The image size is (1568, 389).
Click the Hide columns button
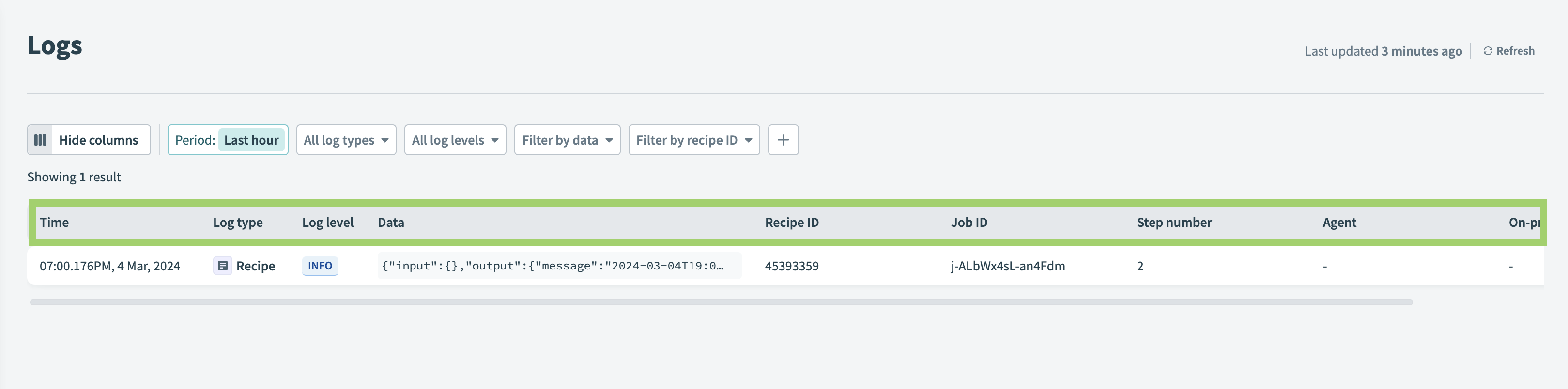(x=88, y=140)
